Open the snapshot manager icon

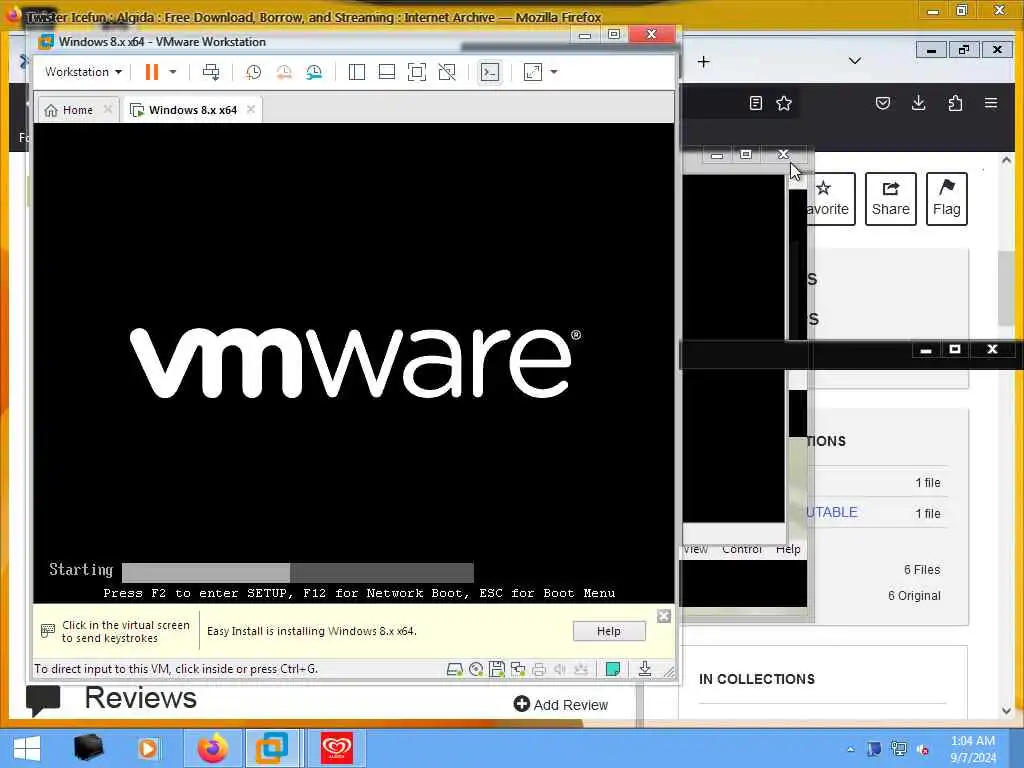pos(314,72)
